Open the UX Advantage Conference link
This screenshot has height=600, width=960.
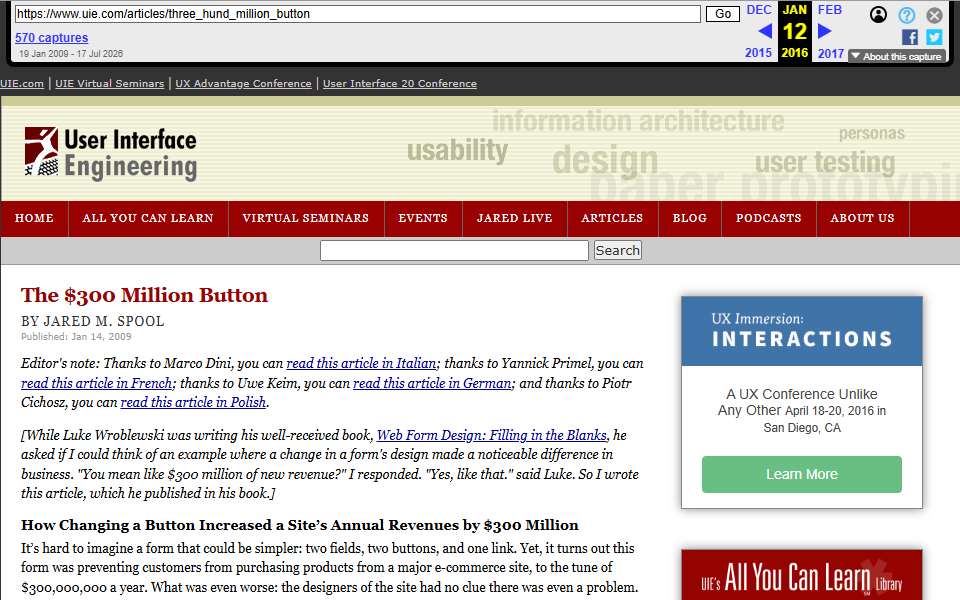[243, 83]
